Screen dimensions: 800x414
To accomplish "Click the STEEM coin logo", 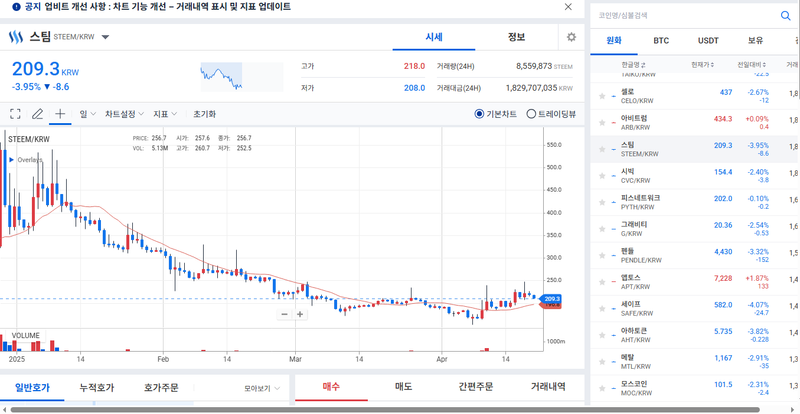I will click(16, 37).
